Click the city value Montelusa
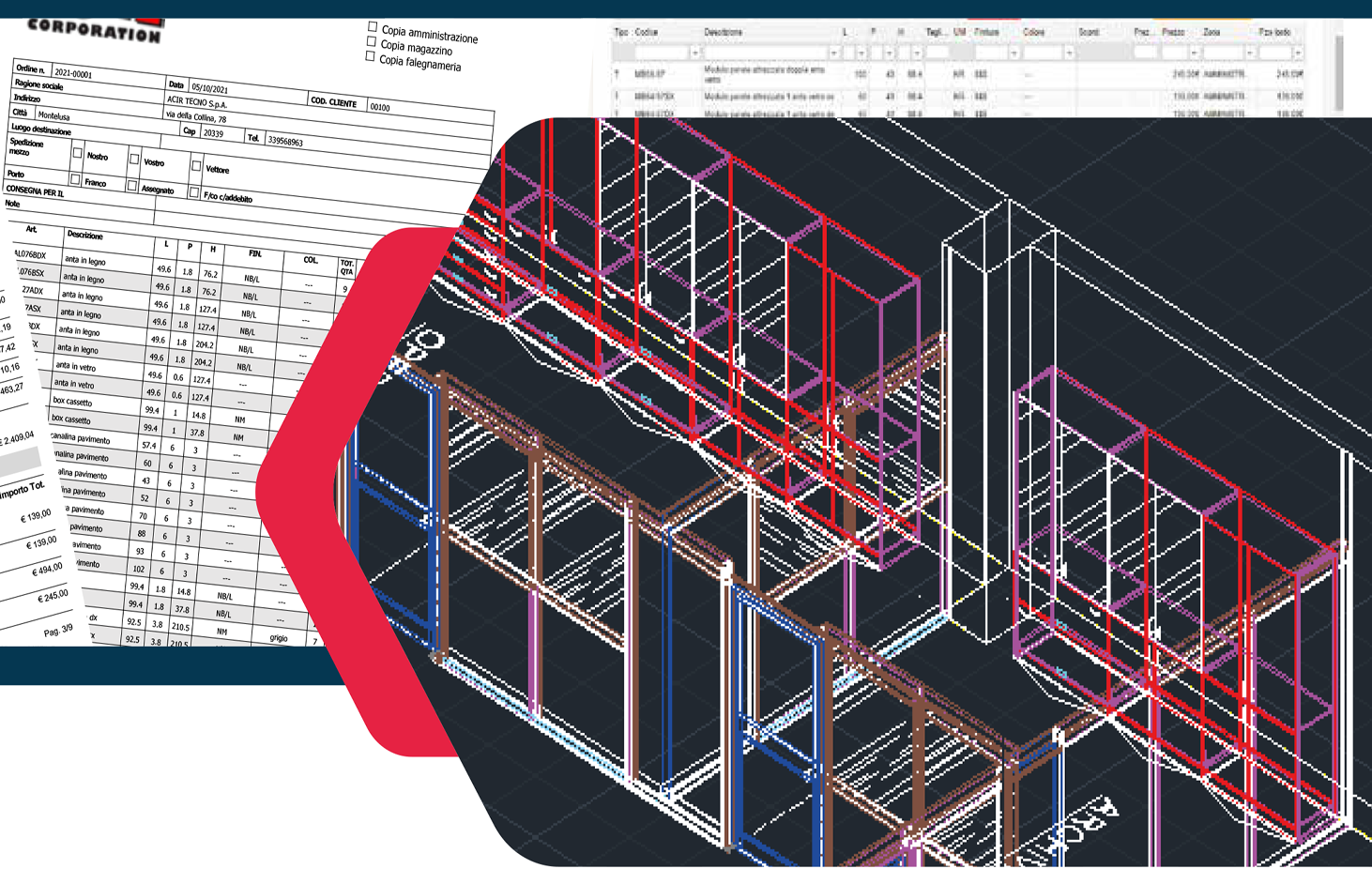 53,115
